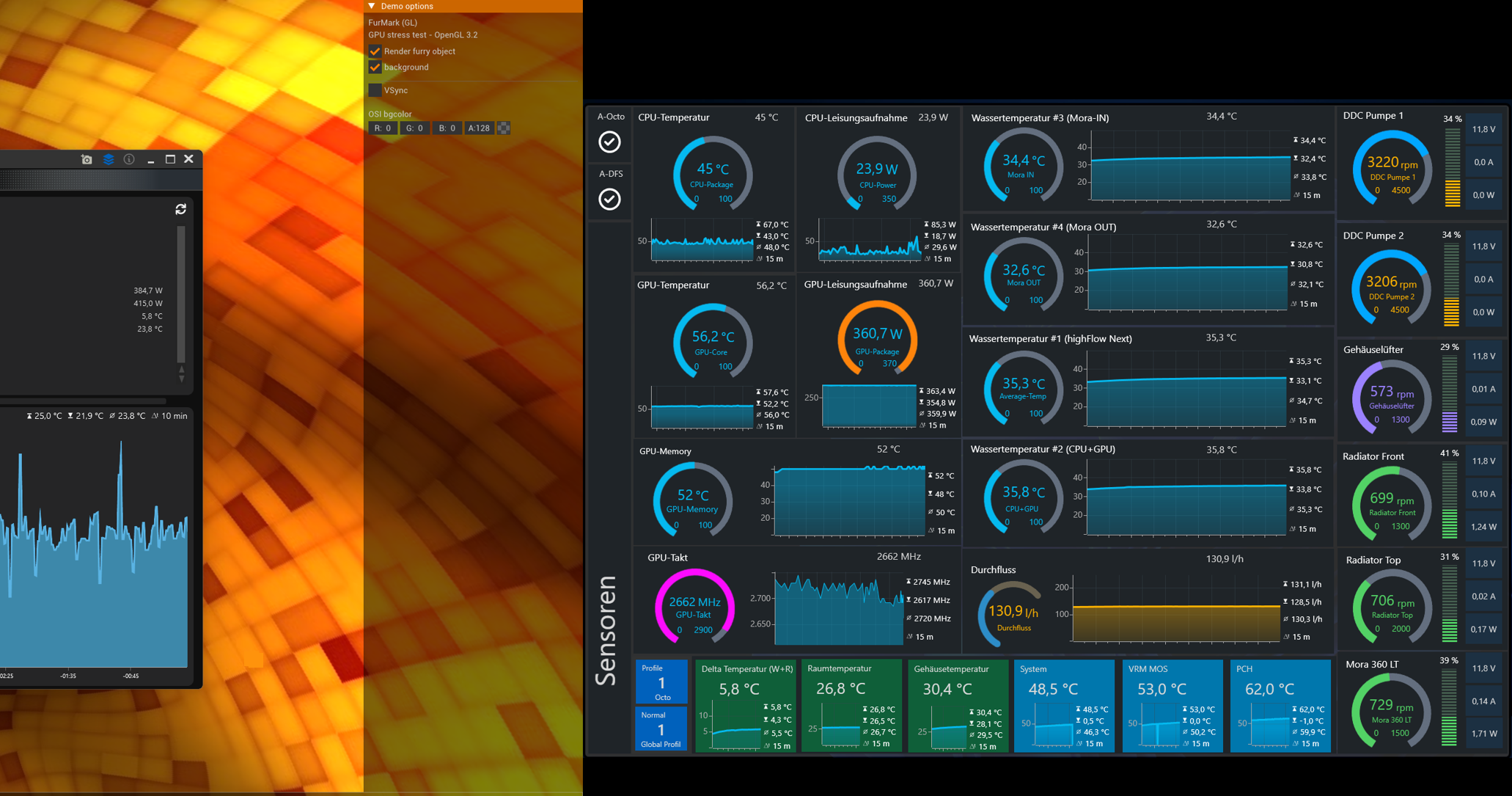The image size is (1512, 796).
Task: Click the refresh arrows icon
Action: [x=180, y=209]
